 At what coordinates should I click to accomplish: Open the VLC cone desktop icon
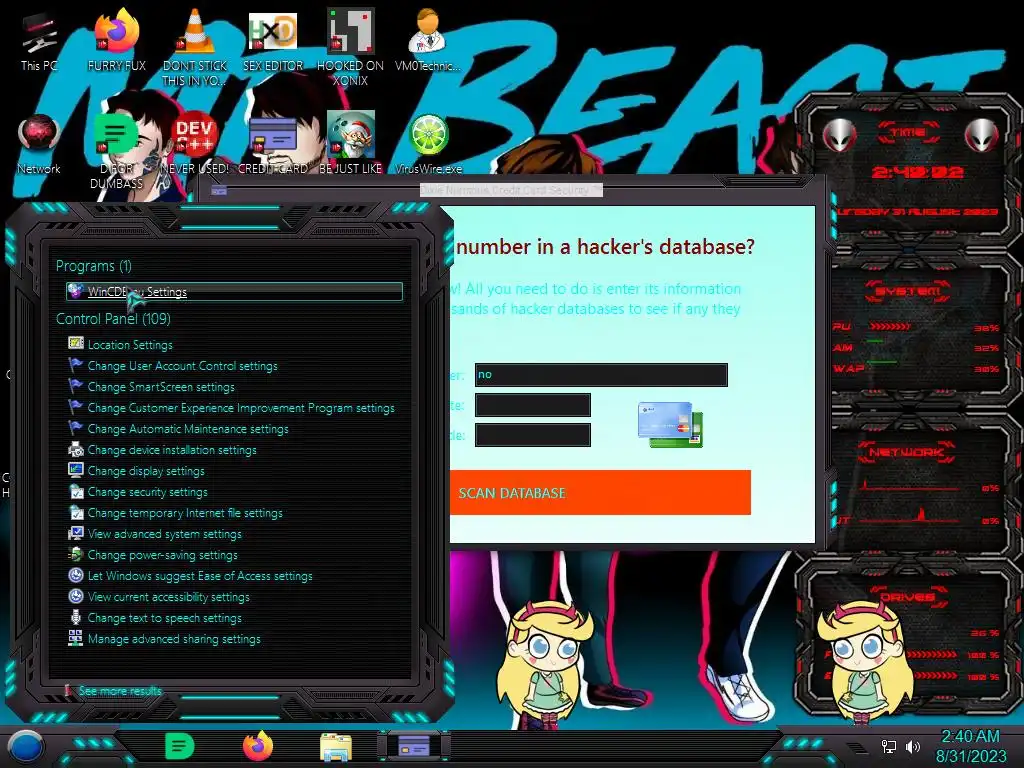(x=195, y=47)
